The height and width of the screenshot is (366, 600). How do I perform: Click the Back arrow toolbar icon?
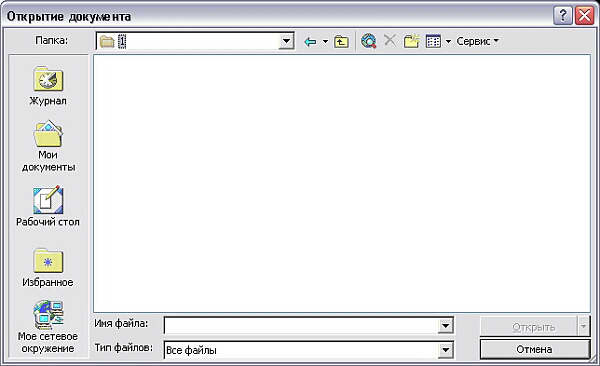click(x=310, y=41)
